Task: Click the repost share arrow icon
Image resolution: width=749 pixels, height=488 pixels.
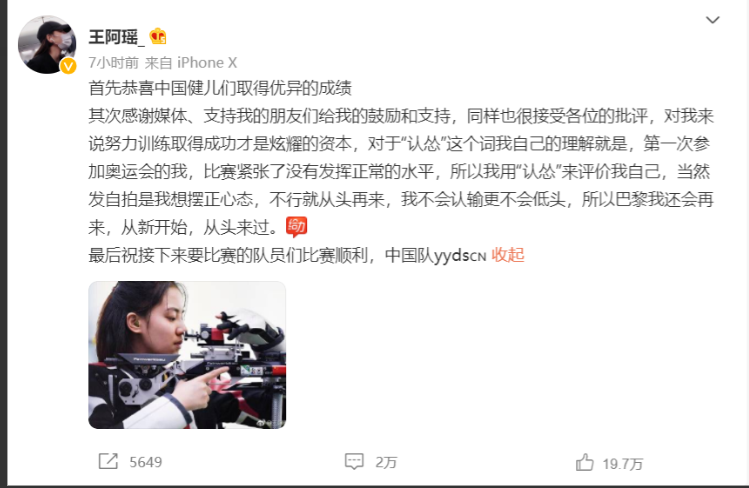Action: pos(108,461)
